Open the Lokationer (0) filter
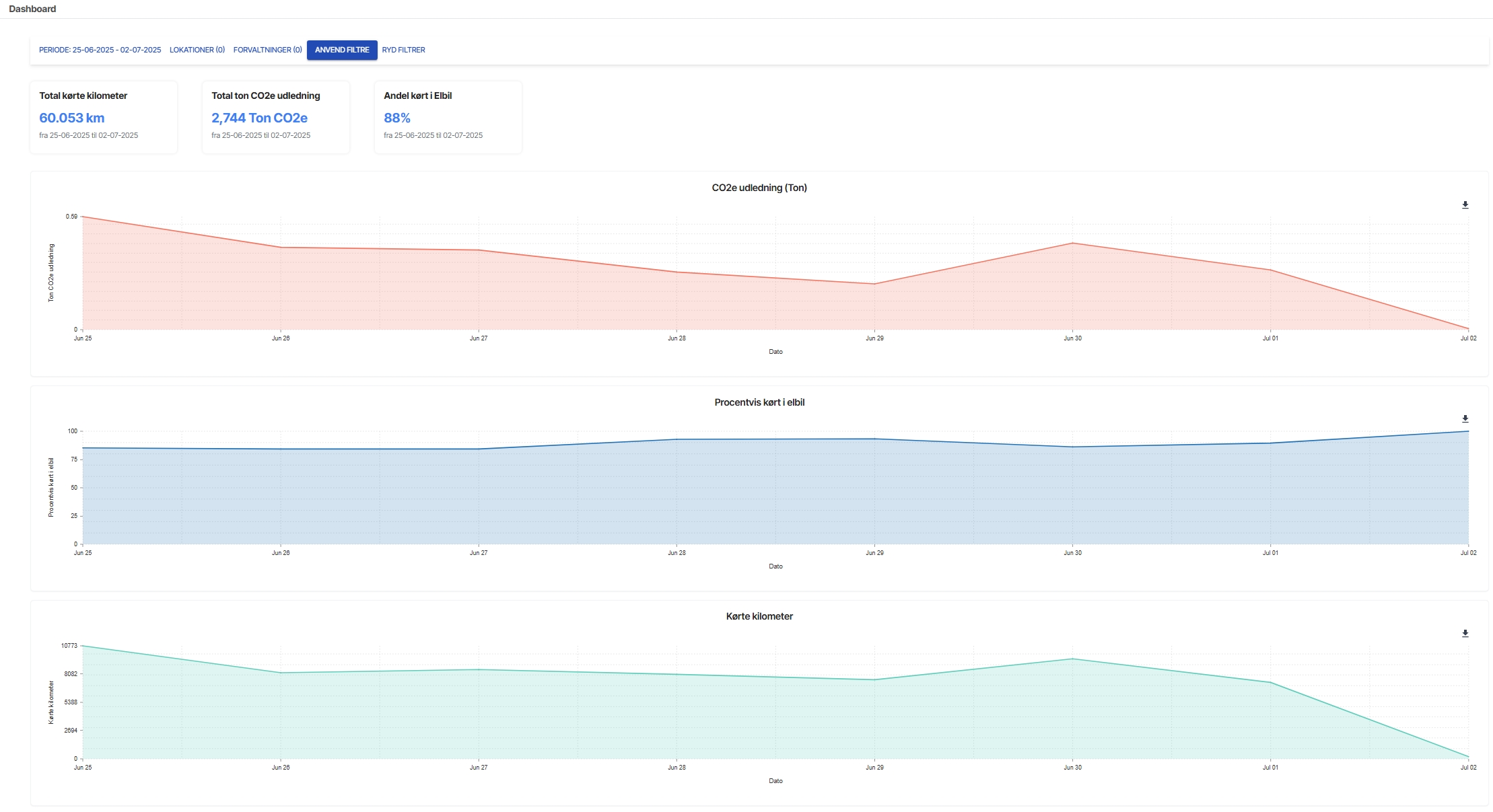1493x812 pixels. click(197, 50)
